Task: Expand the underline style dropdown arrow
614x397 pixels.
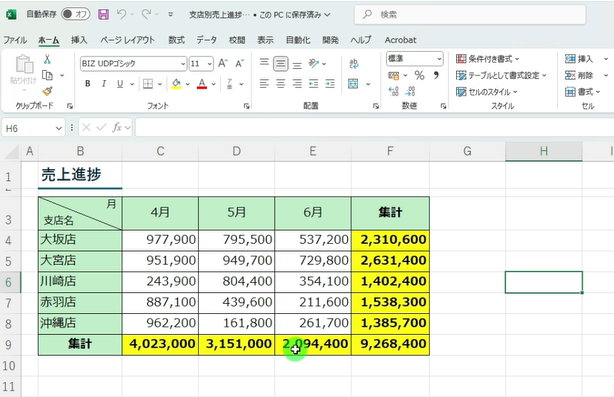Action: [132, 84]
